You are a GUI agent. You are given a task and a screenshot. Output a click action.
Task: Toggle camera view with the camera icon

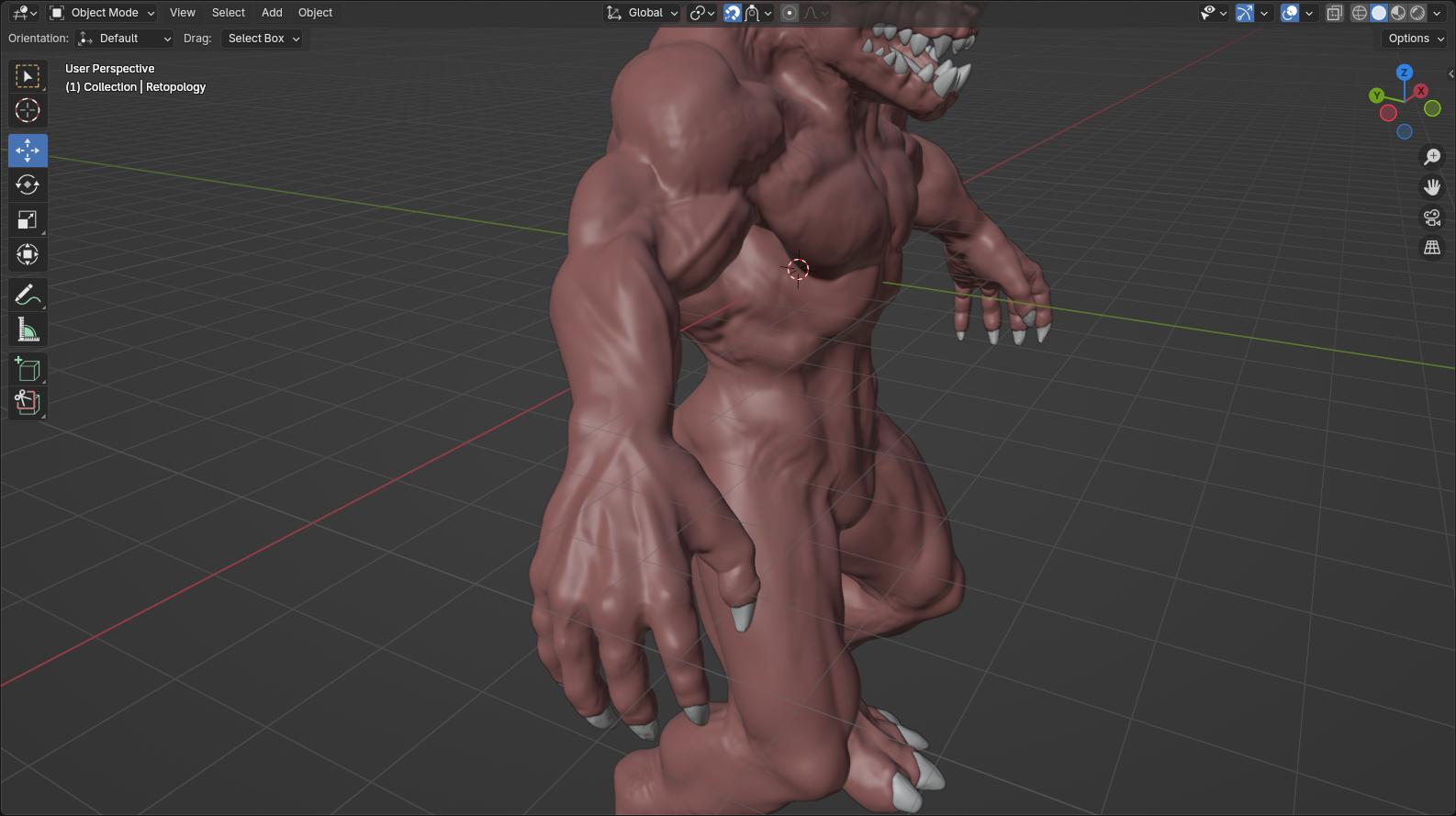tap(1432, 218)
